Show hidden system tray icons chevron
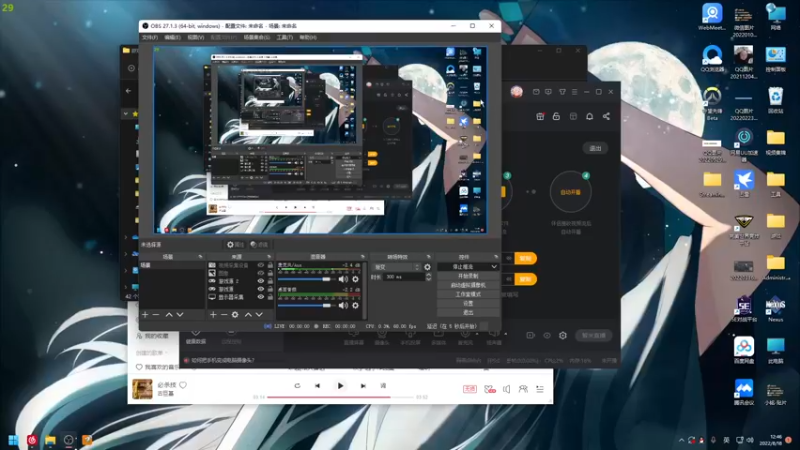 click(681, 440)
